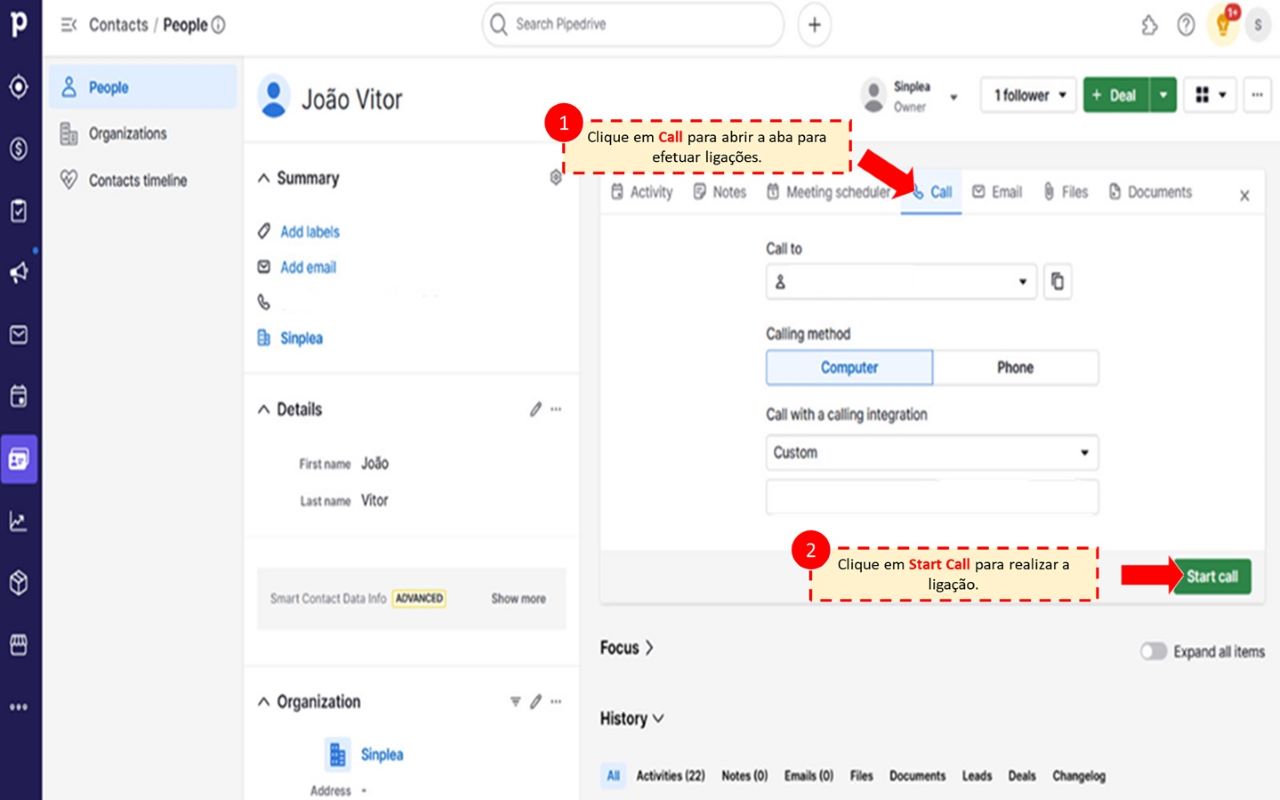This screenshot has width=1280, height=800.
Task: Open Summary settings gear icon
Action: coord(556,178)
